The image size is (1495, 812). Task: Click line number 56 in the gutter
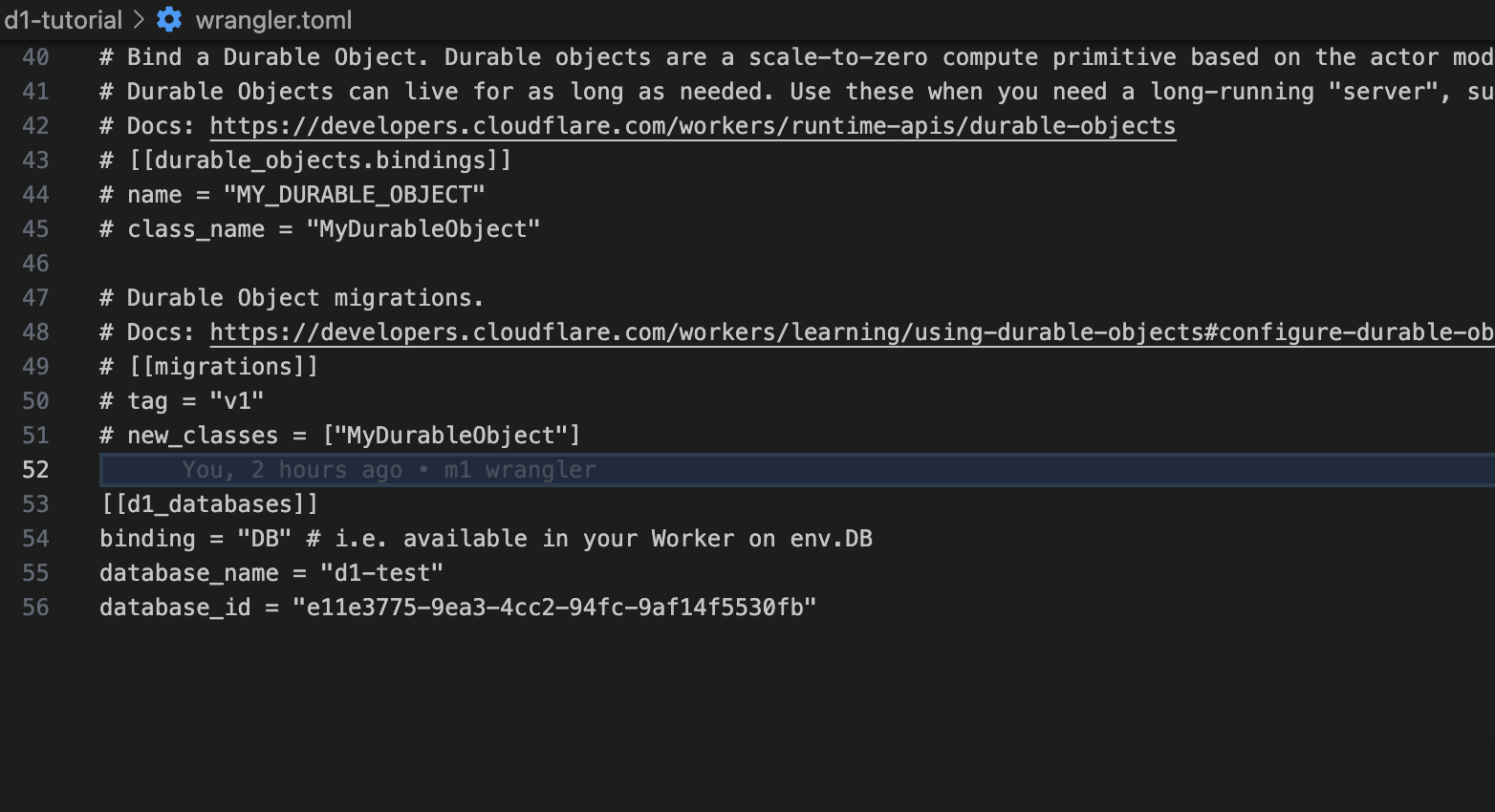point(35,608)
